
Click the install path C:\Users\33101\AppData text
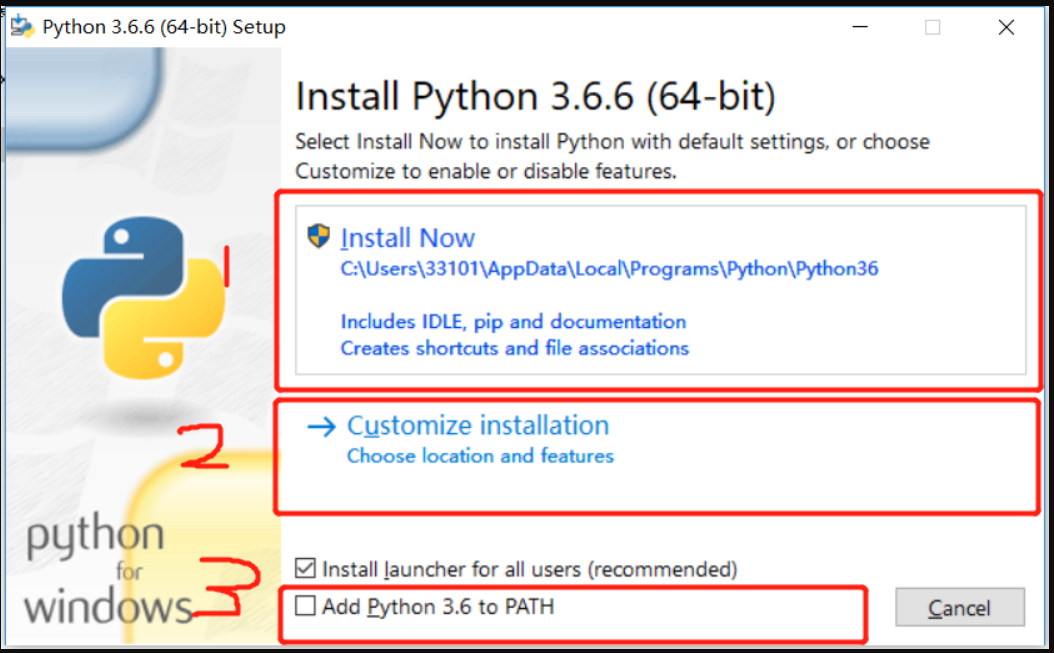coord(609,269)
